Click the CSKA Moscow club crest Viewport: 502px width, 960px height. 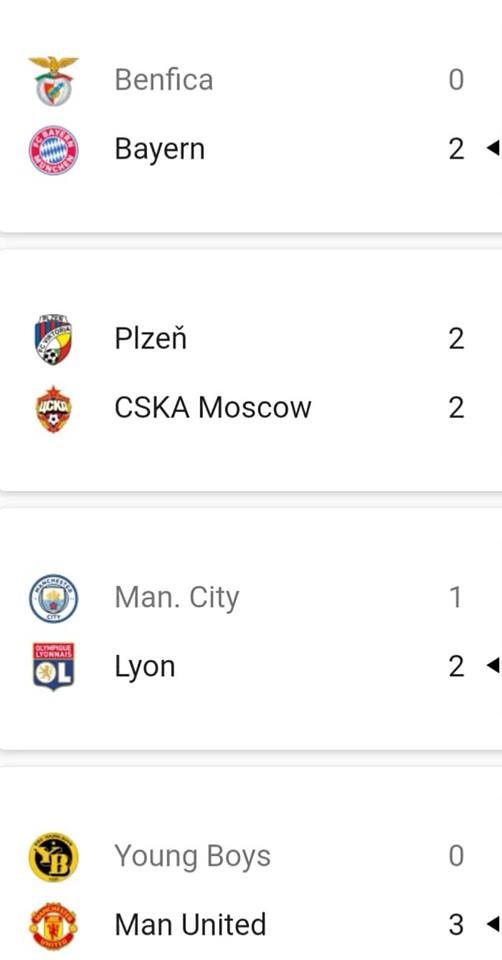pyautogui.click(x=54, y=408)
